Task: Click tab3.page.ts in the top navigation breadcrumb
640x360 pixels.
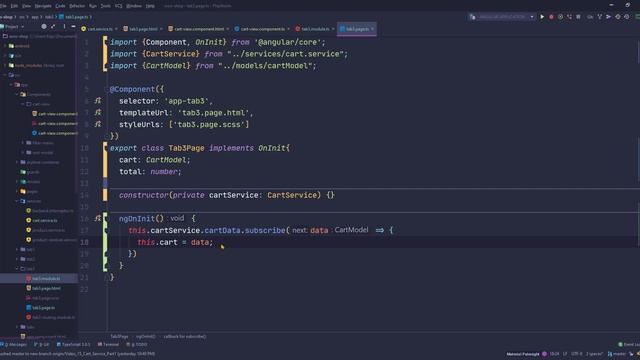Action: 74,17
